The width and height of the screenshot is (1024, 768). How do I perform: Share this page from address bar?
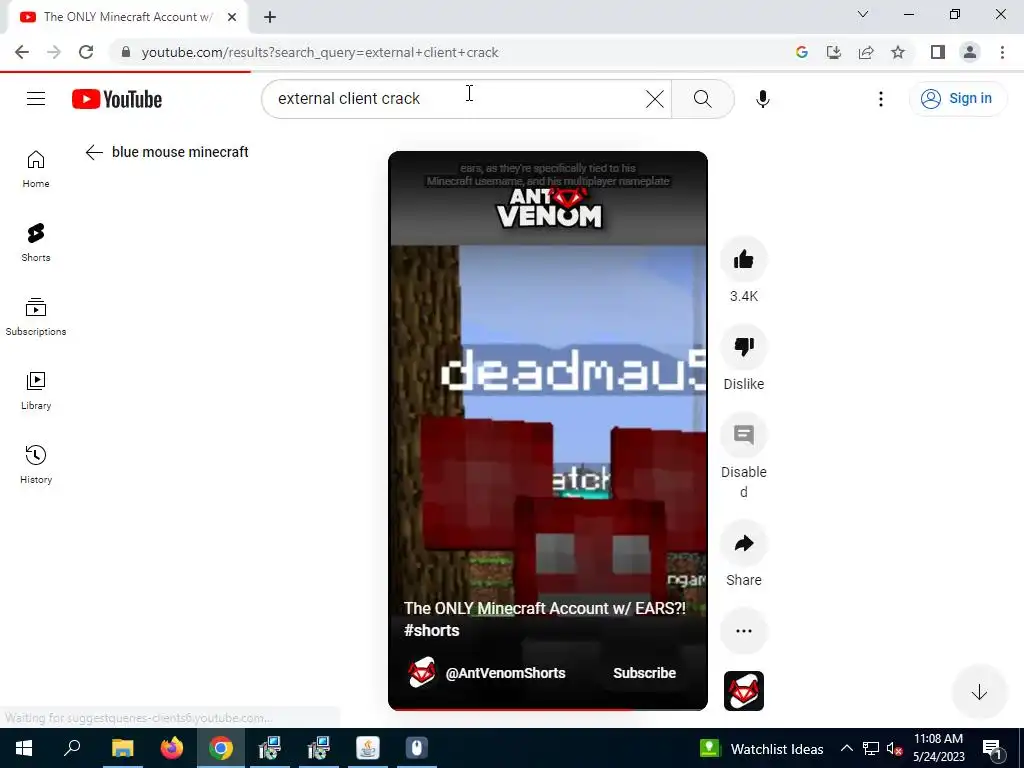[x=866, y=52]
